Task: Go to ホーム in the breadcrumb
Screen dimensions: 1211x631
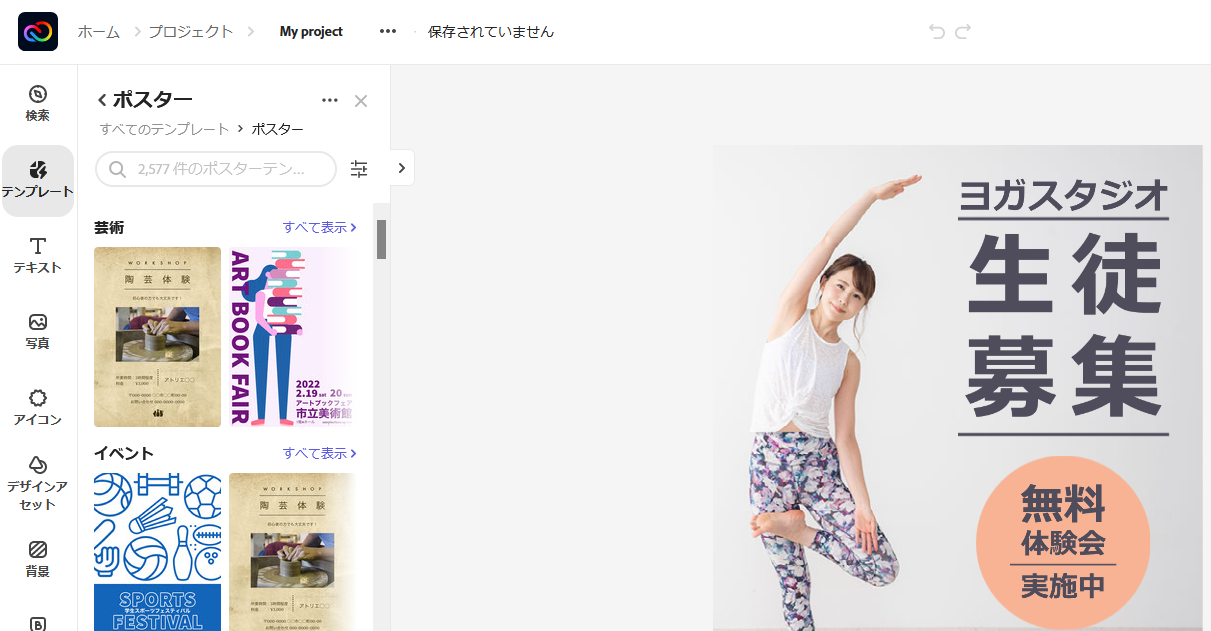Action: [x=99, y=31]
